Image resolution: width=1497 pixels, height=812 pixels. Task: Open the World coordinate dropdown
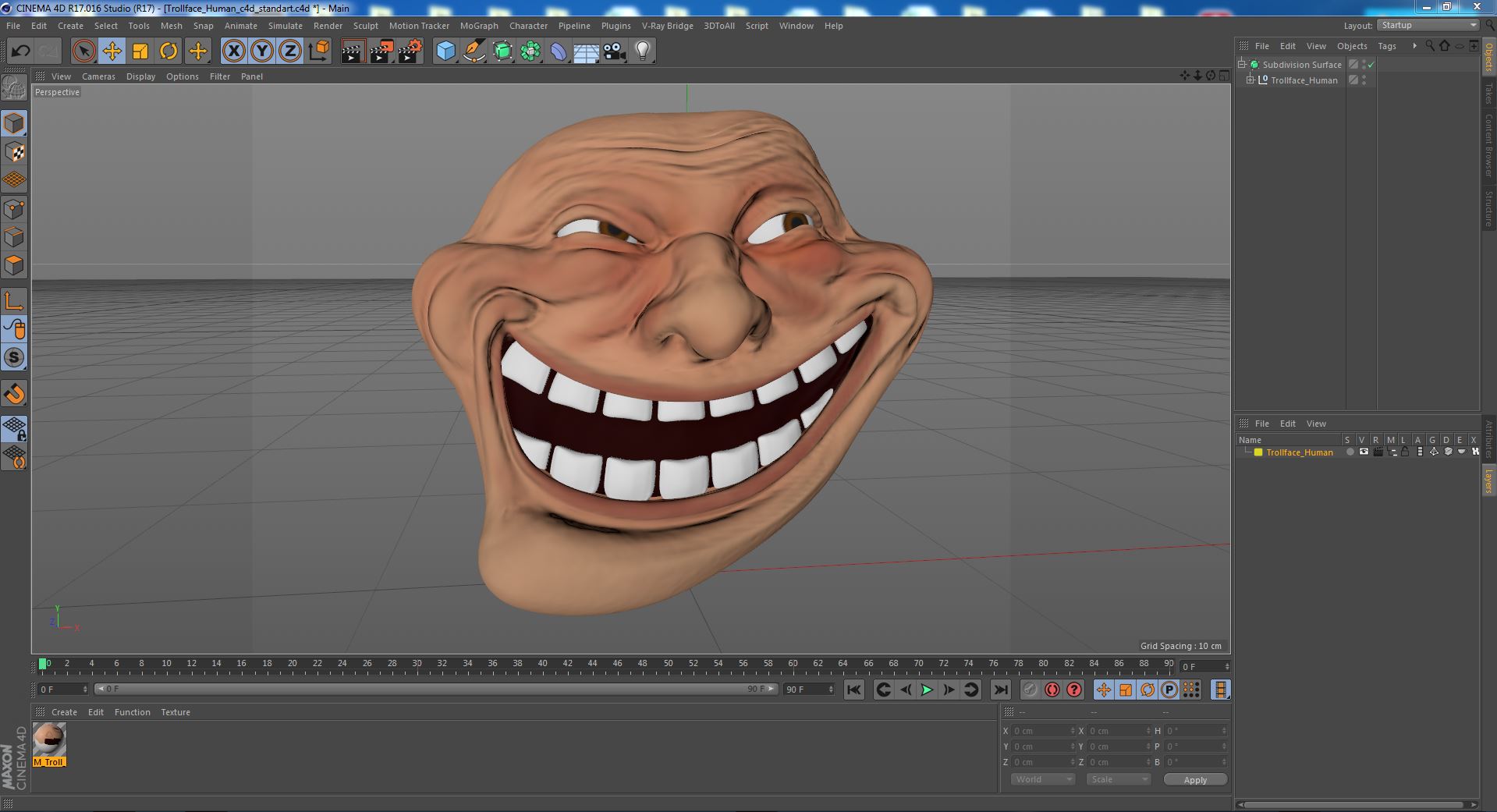(x=1043, y=779)
